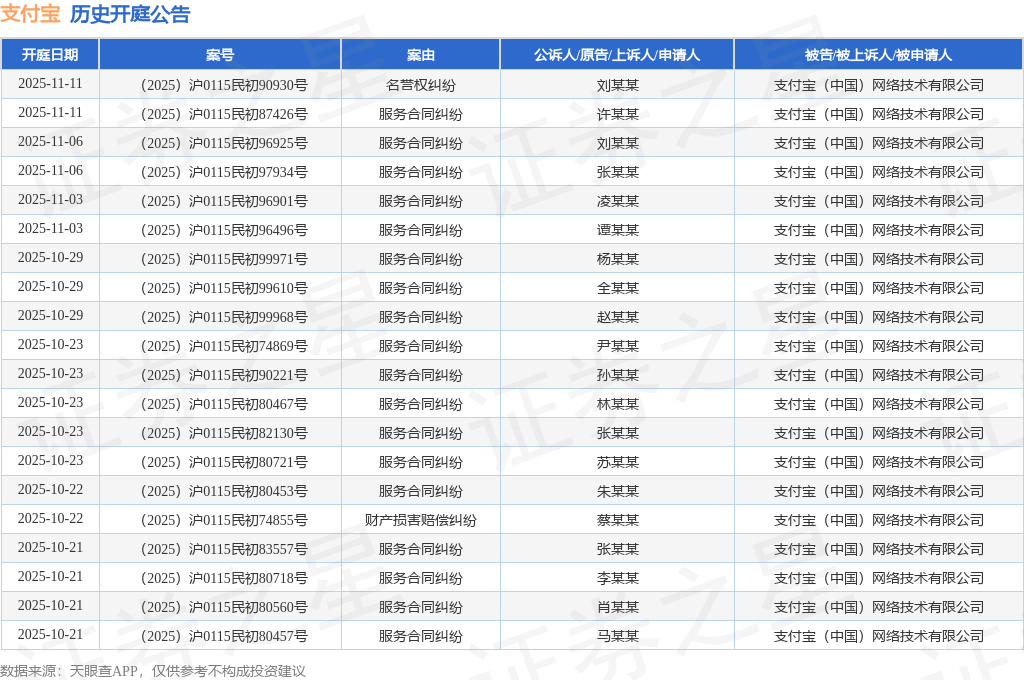Click the date cell in the 许某某 row
The height and width of the screenshot is (680, 1024).
50,113
